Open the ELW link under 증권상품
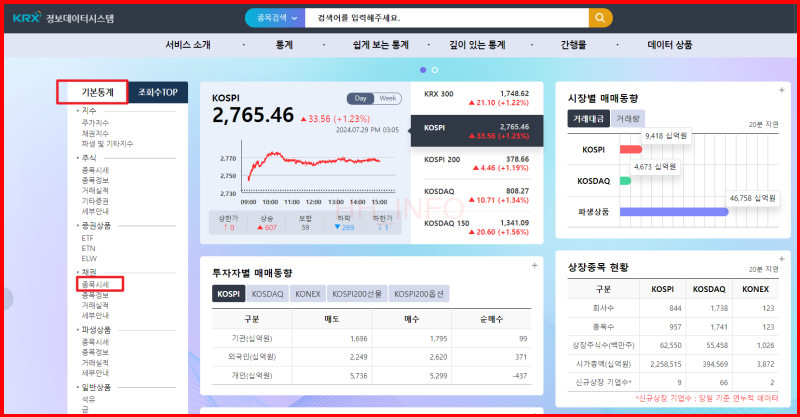Screen dimensions: 800x417 [89, 259]
